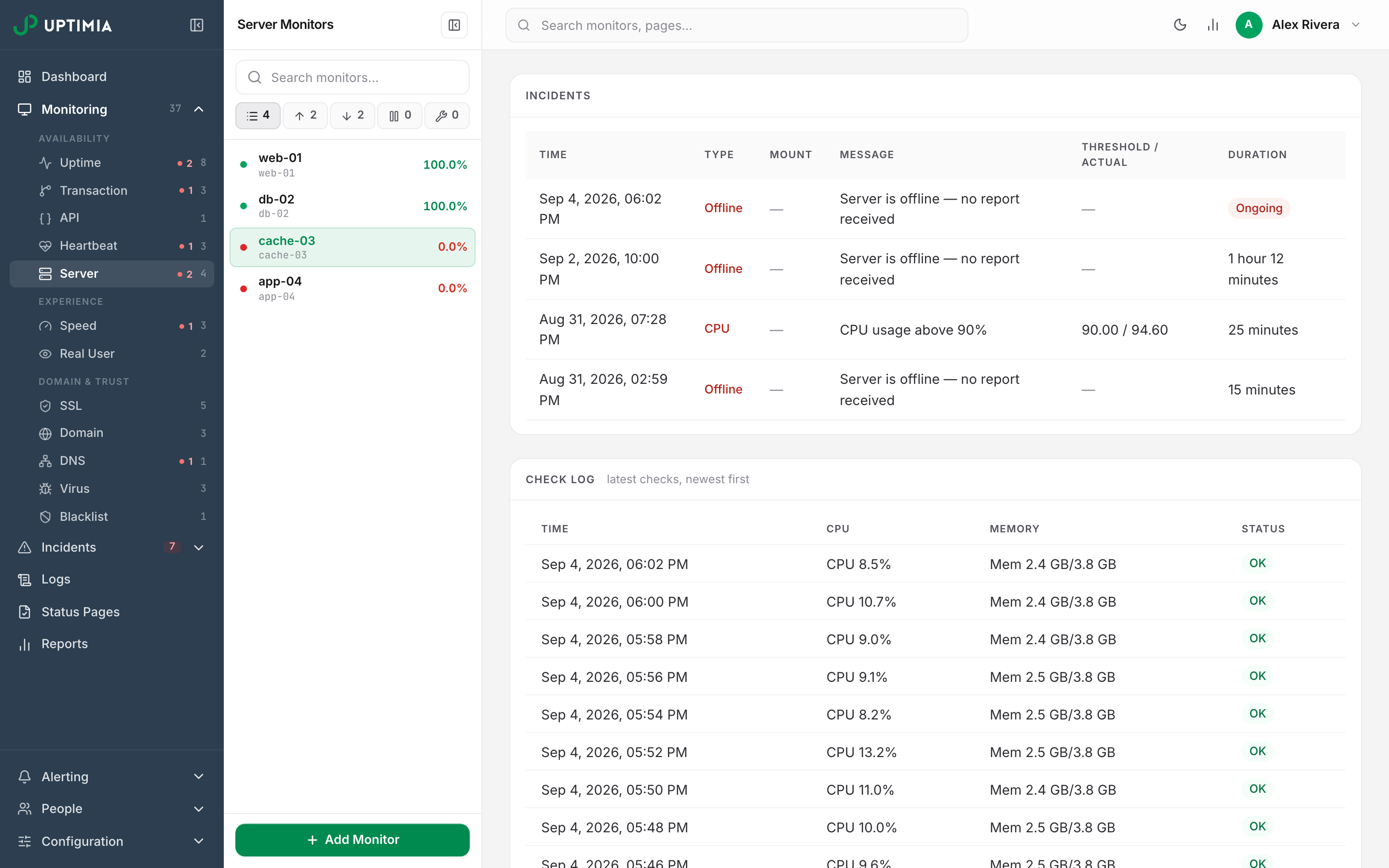Select the Server monitoring item
The width and height of the screenshot is (1389, 868).
(112, 274)
